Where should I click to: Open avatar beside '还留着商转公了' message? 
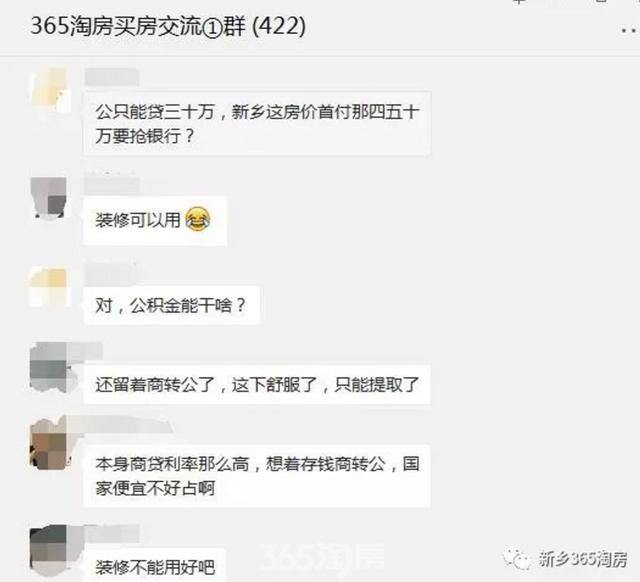49,367
